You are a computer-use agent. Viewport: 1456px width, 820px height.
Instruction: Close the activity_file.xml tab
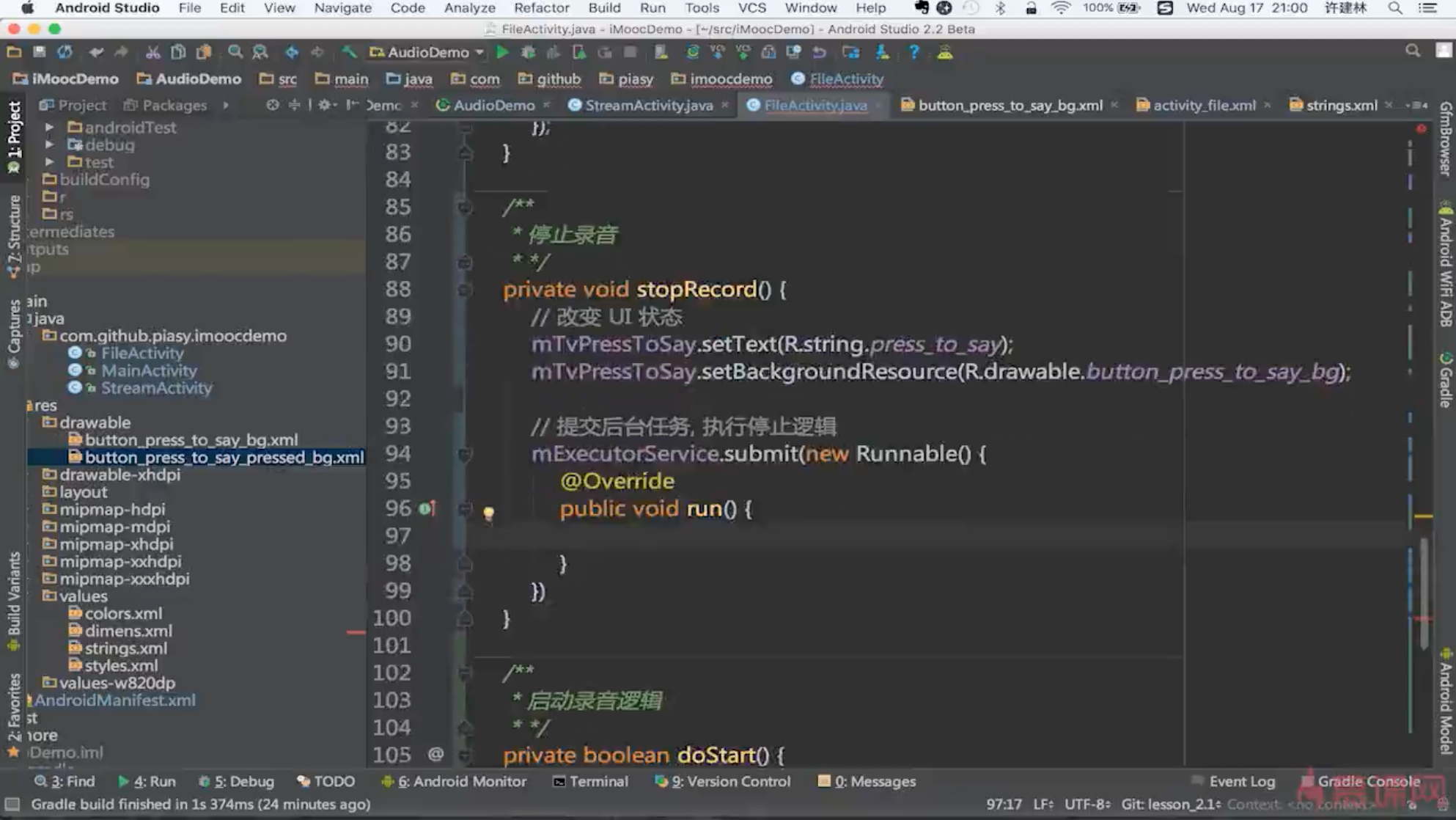[x=1267, y=105]
